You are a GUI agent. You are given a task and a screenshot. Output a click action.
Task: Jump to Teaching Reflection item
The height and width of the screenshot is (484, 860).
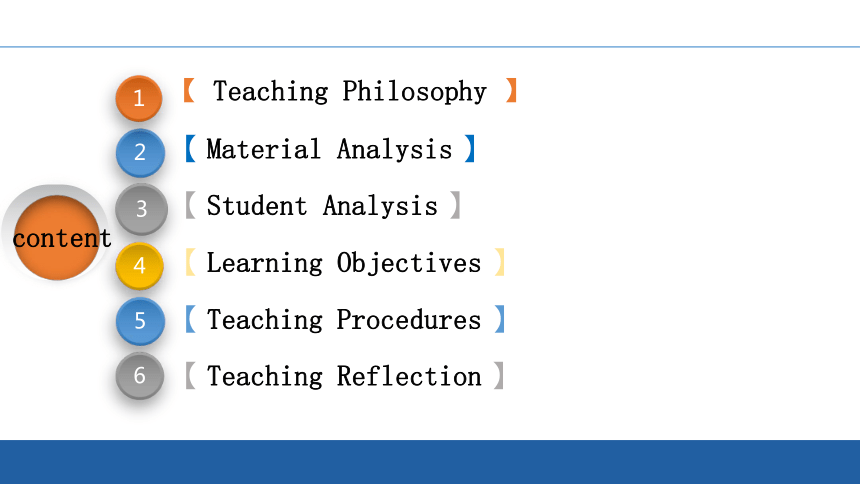tap(344, 376)
